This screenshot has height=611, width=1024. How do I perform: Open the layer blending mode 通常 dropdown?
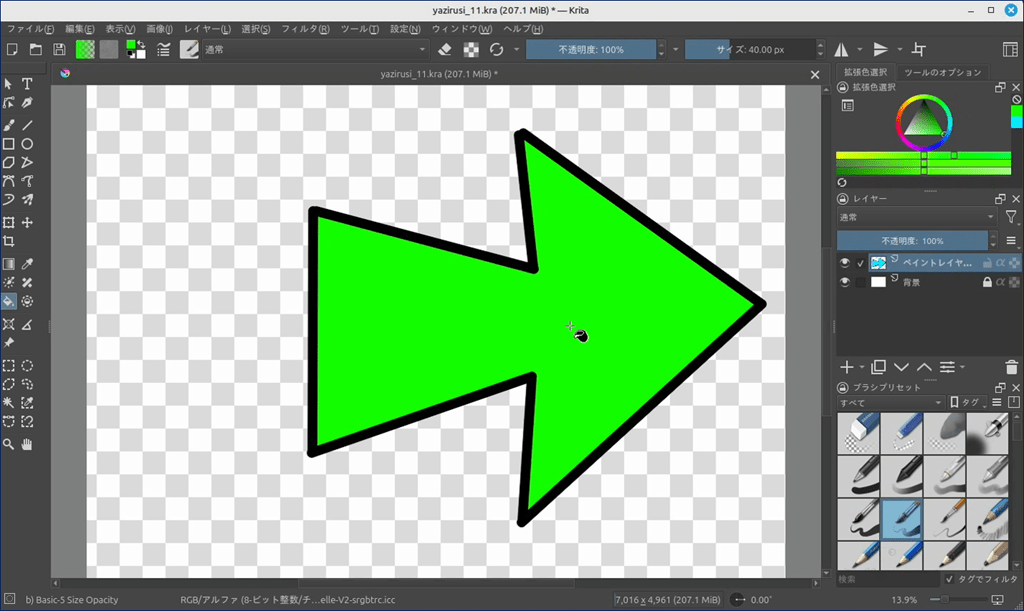[916, 217]
